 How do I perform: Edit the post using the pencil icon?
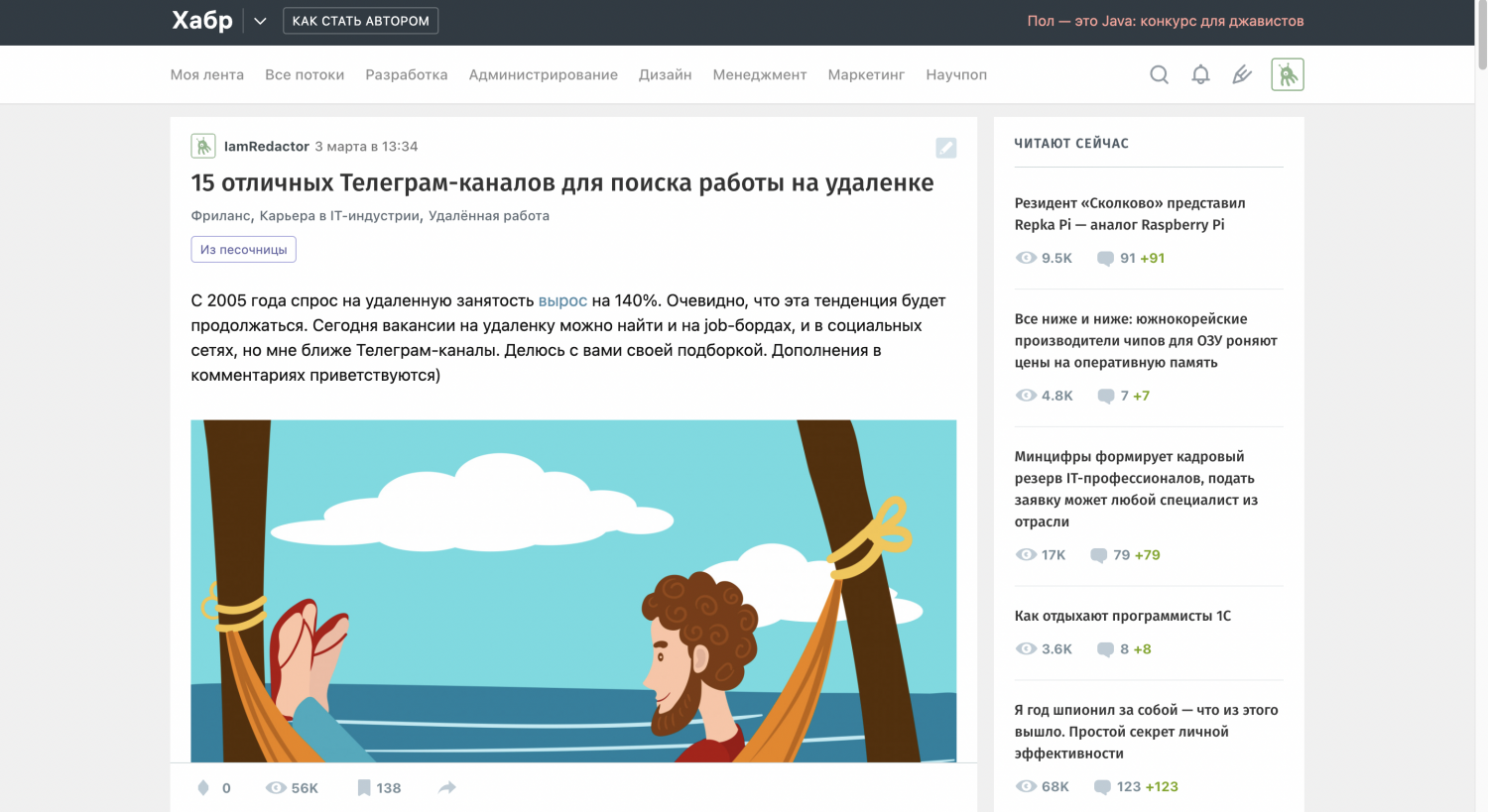(x=945, y=147)
